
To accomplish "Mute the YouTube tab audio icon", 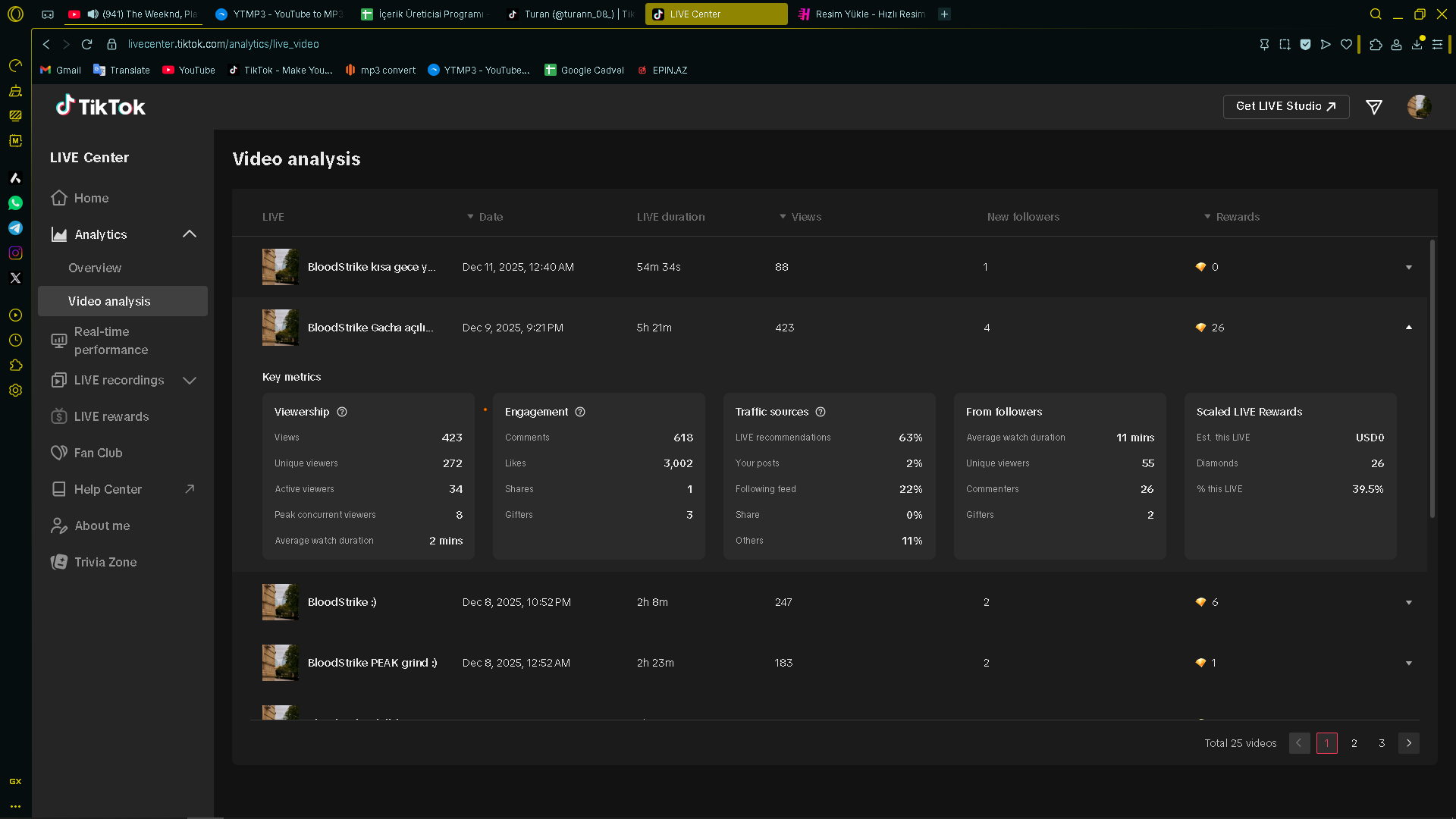I will 93,14.
